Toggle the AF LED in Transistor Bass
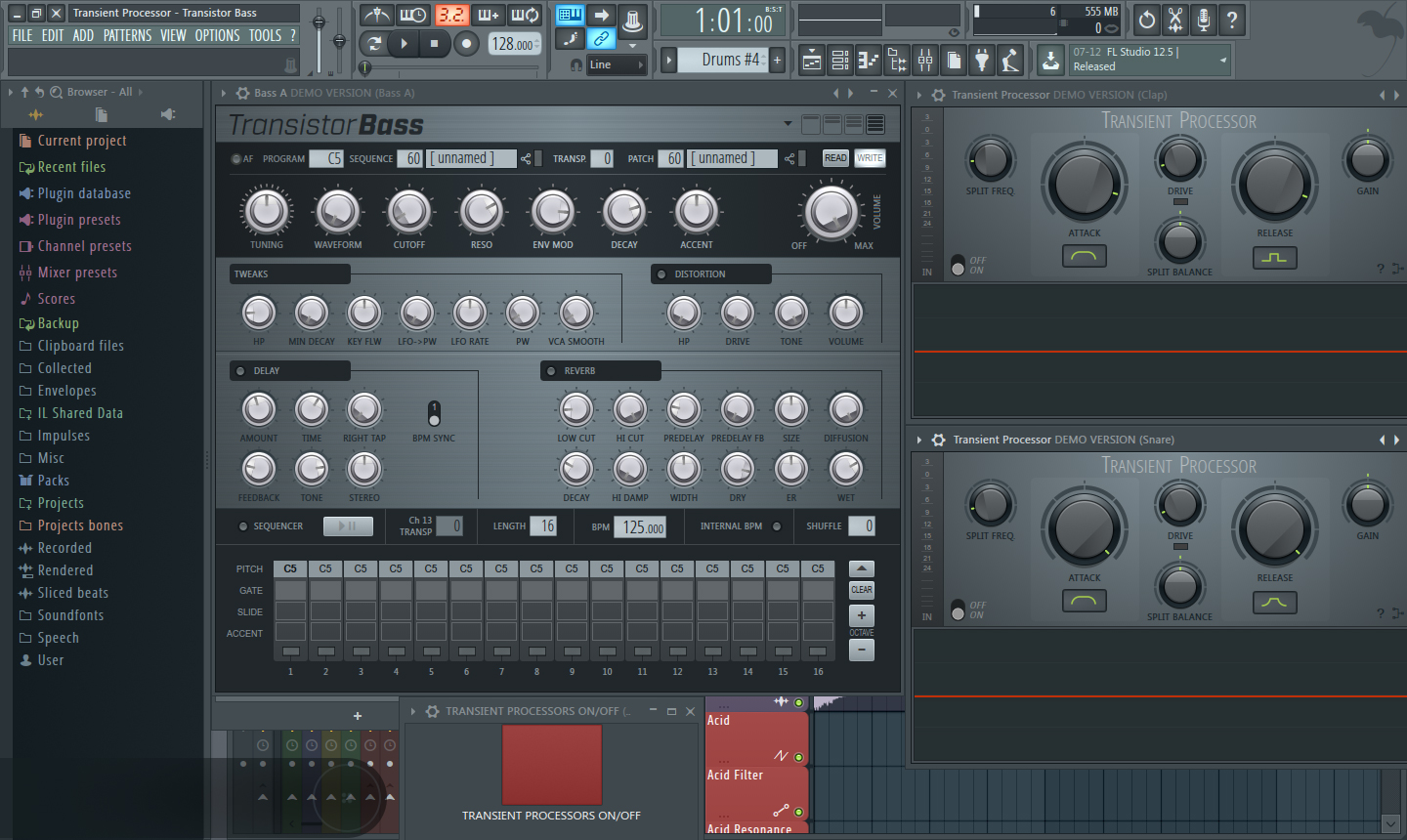 [x=235, y=159]
